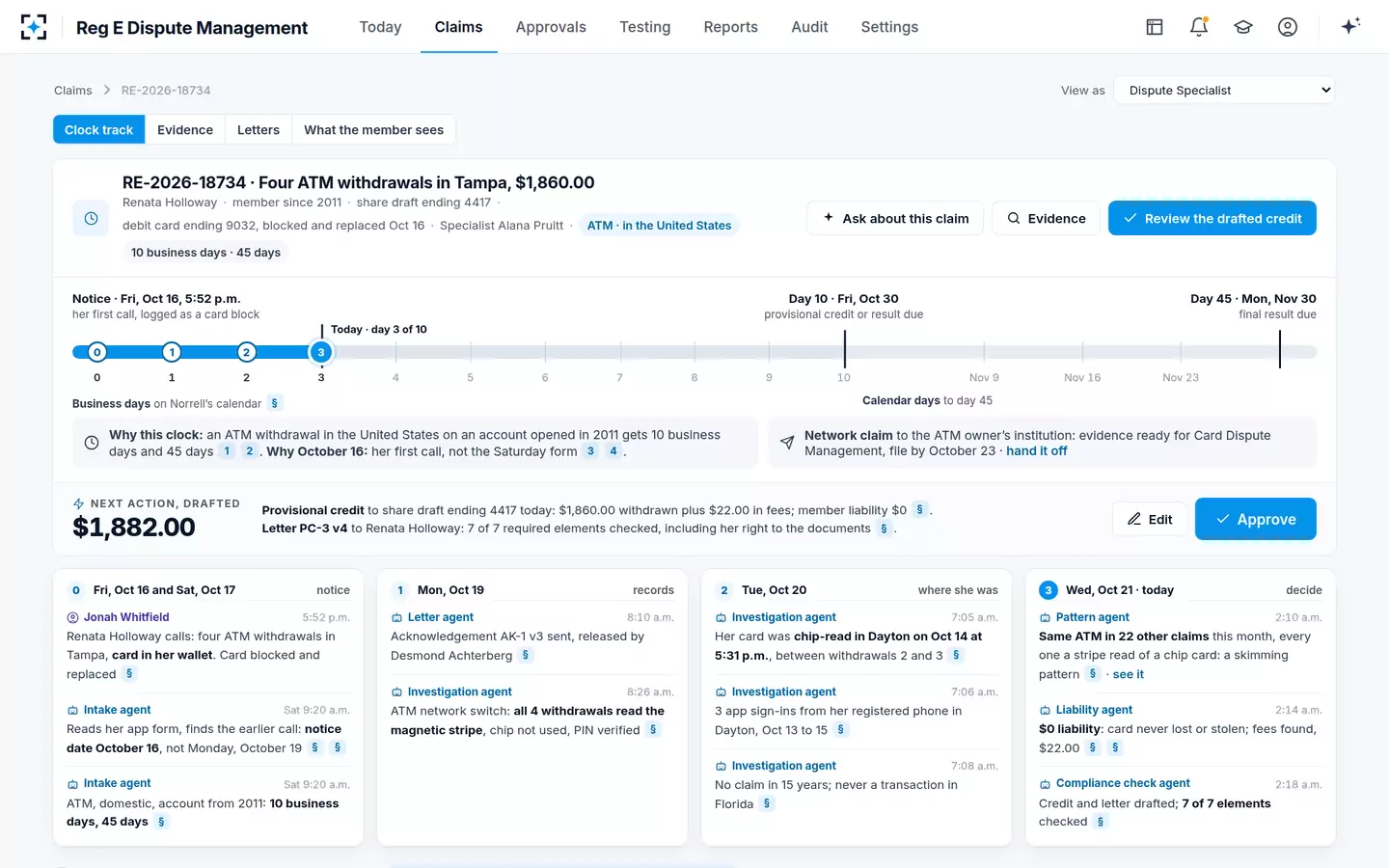Show the 'What the member sees' tab
Screen dimensions: 1389x868
tap(373, 129)
